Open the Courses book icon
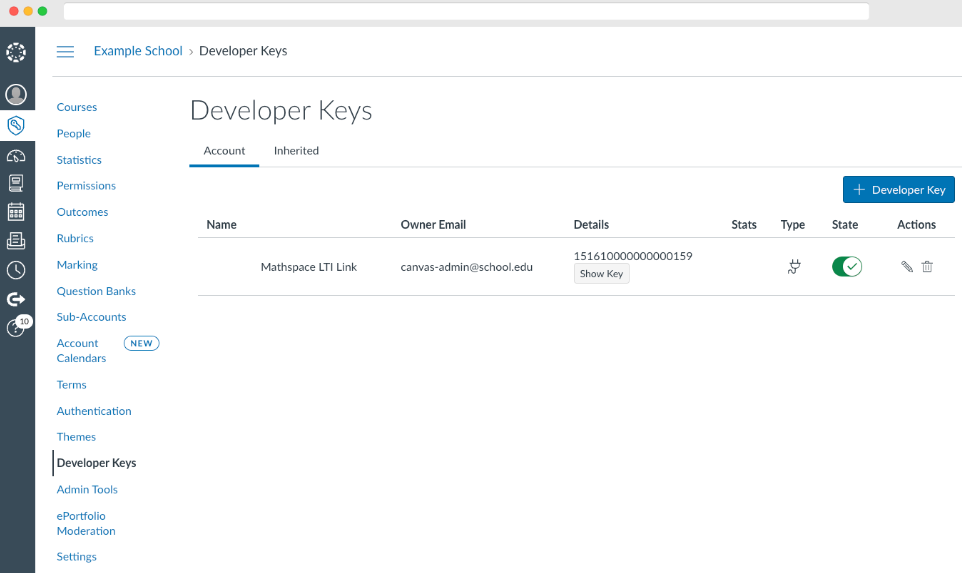962x573 pixels. click(x=16, y=183)
